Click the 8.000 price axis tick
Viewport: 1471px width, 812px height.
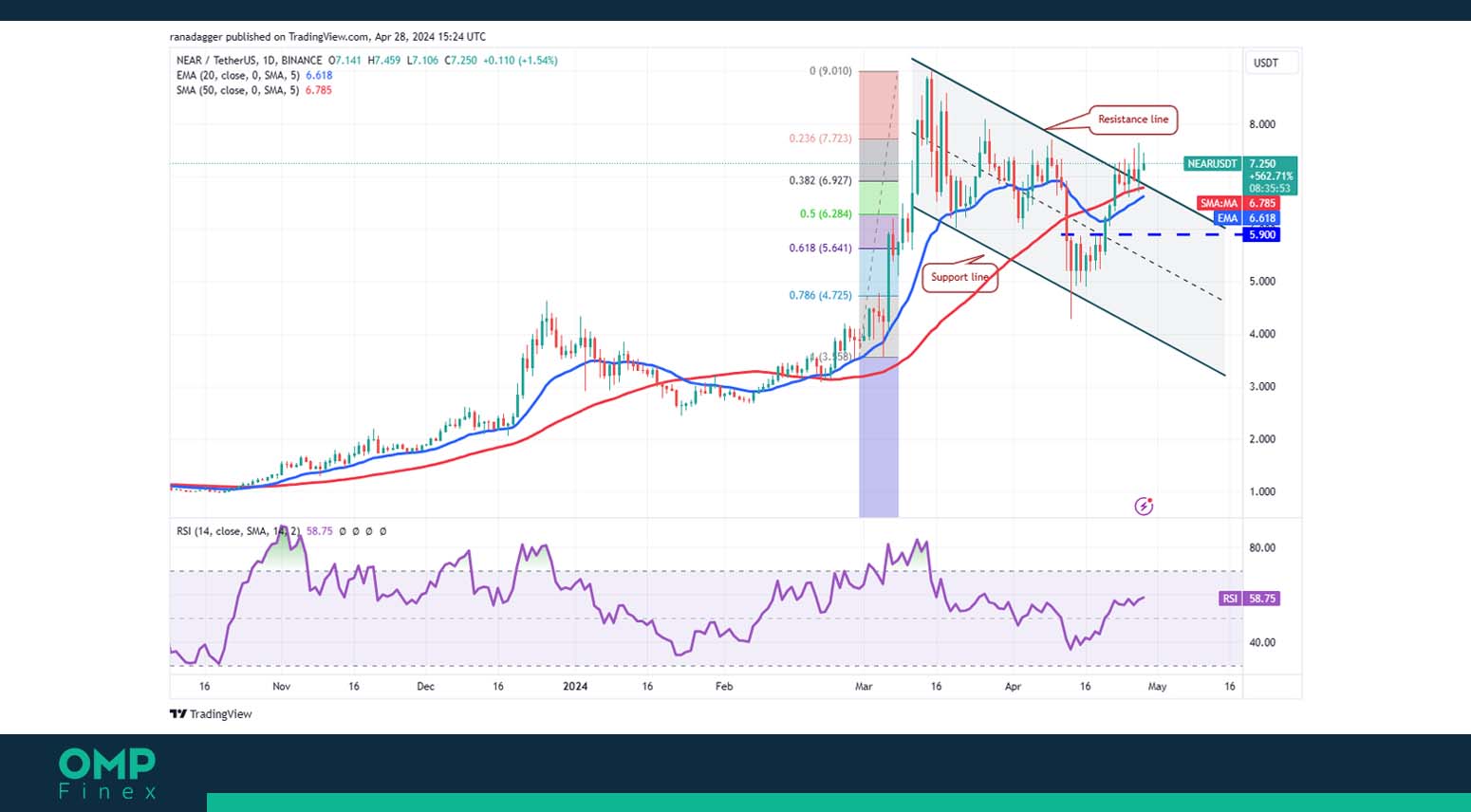tap(1262, 124)
